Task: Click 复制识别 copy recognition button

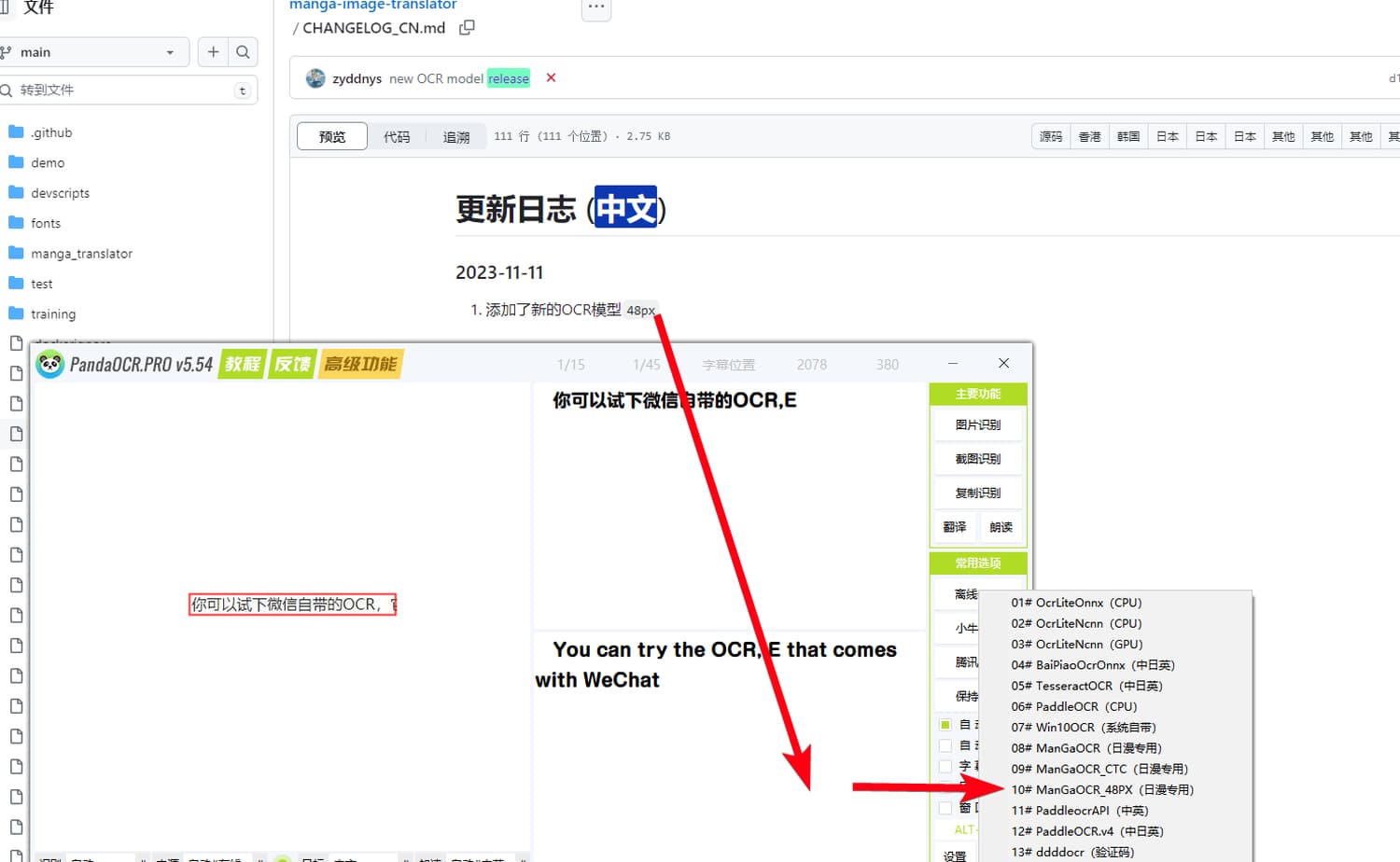Action: pos(977,493)
